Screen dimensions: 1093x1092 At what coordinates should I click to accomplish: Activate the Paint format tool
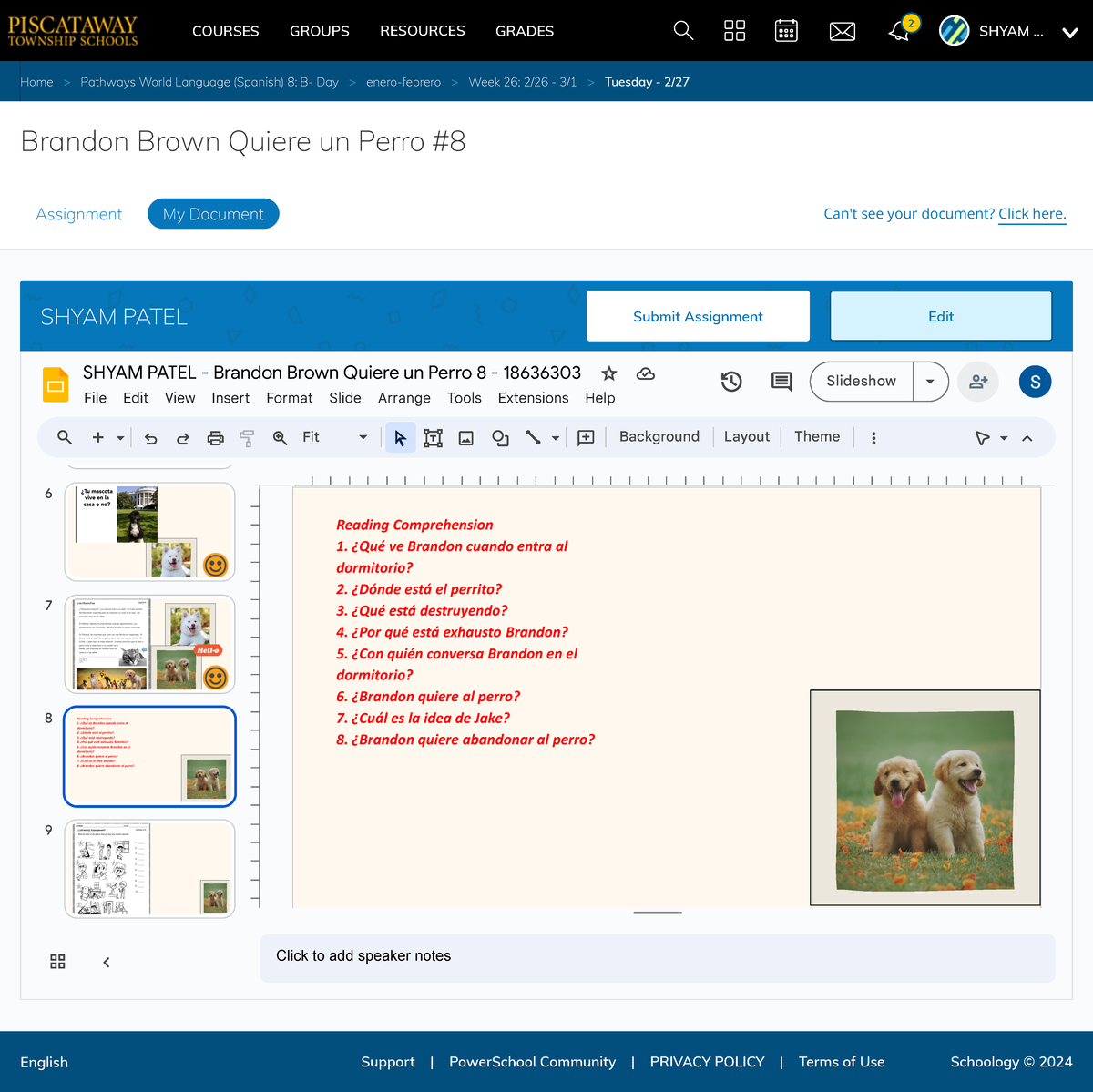(247, 437)
